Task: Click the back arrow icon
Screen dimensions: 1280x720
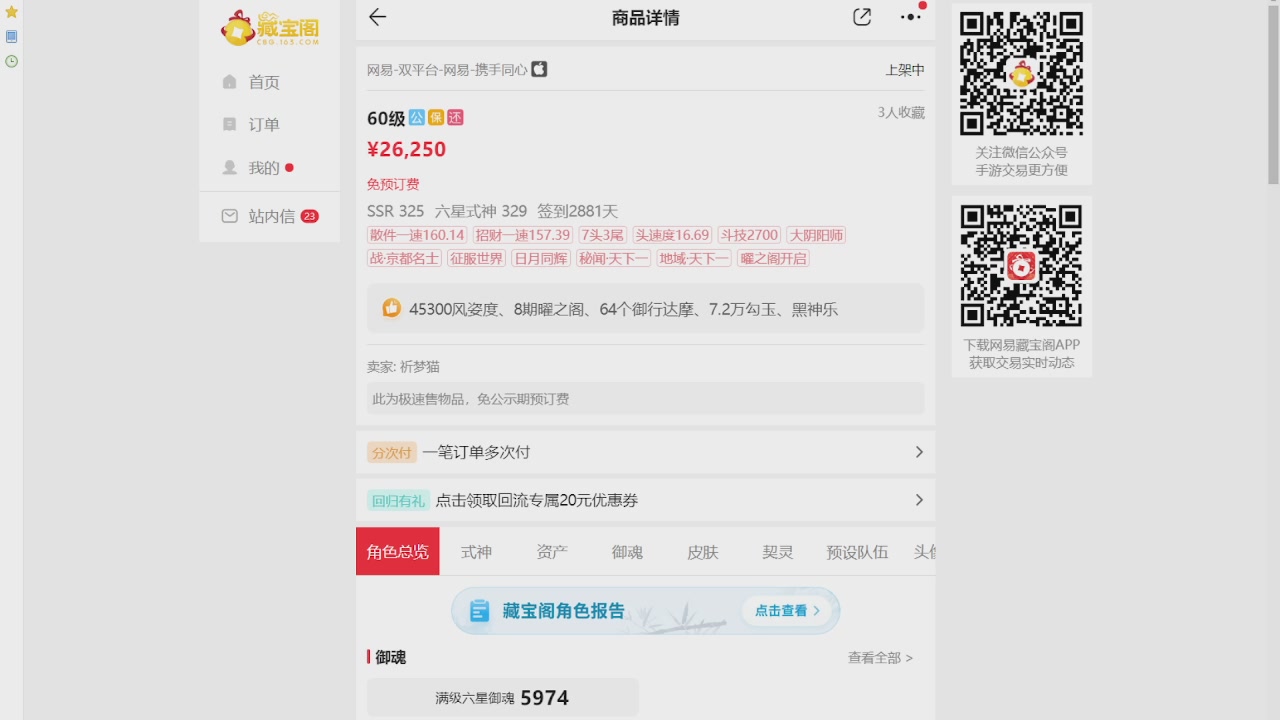Action: click(377, 17)
